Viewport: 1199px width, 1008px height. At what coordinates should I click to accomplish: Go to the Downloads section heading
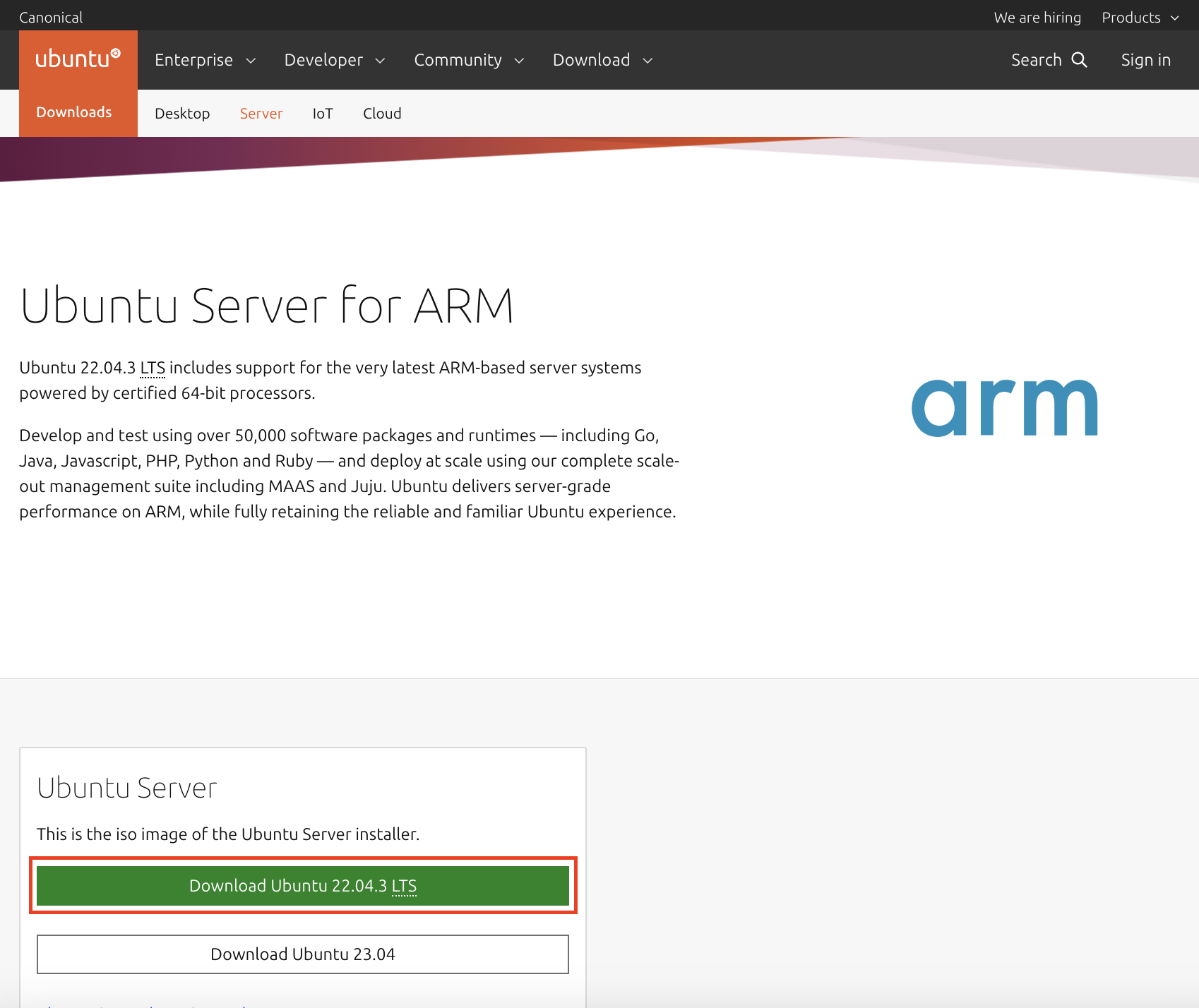pyautogui.click(x=74, y=112)
